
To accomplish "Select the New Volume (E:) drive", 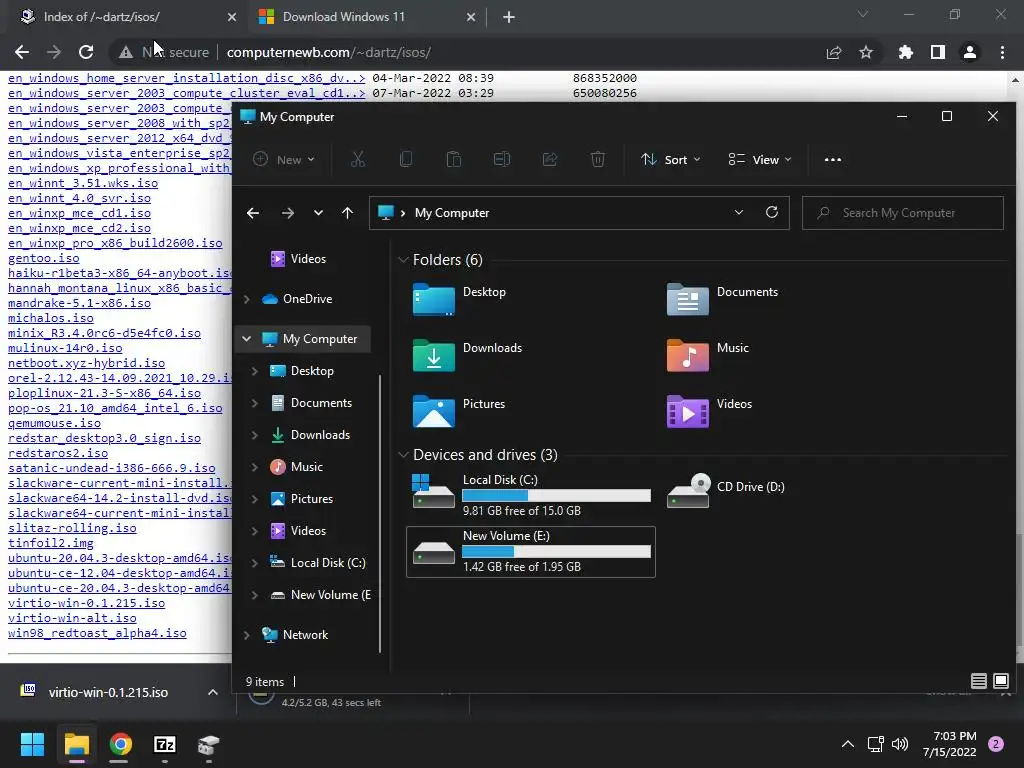I will point(531,552).
